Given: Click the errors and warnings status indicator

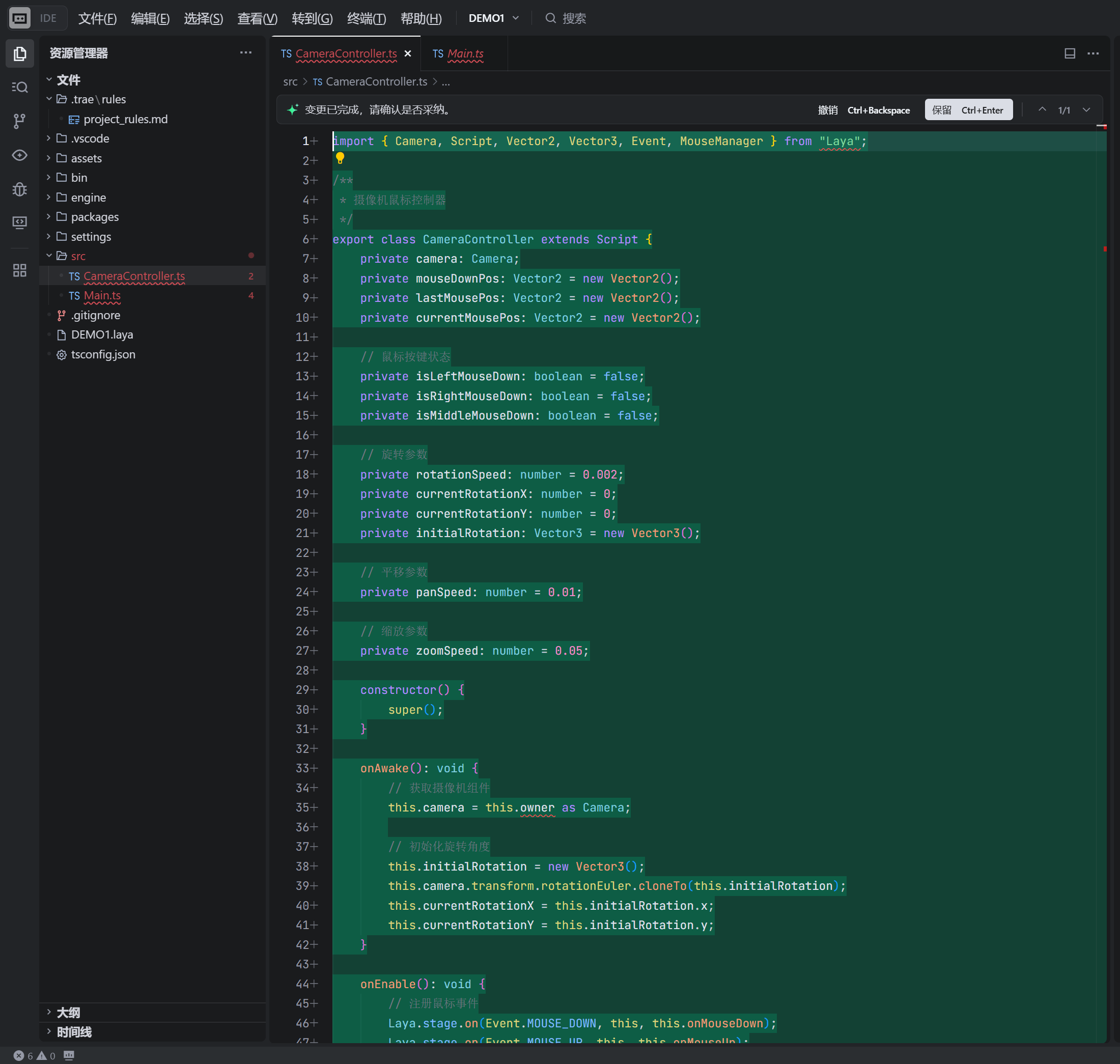Looking at the screenshot, I should point(35,1055).
